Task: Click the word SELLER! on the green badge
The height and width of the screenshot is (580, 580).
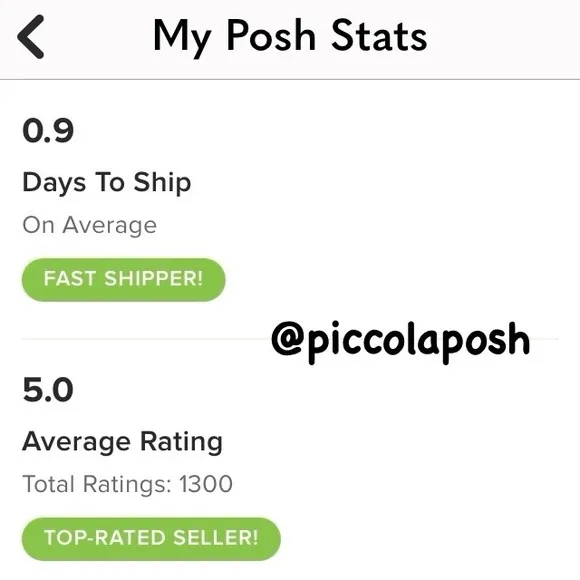Action: 216,538
